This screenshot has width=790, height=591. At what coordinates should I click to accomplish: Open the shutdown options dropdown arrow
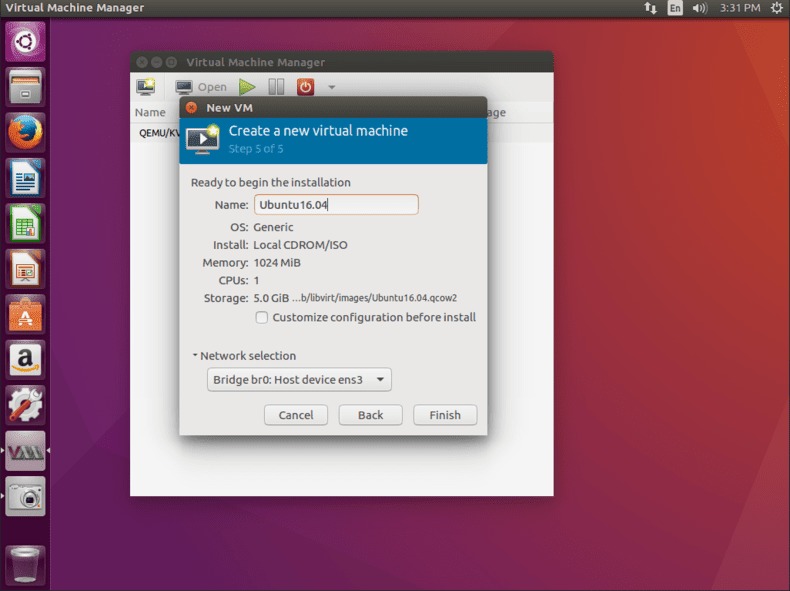[332, 87]
